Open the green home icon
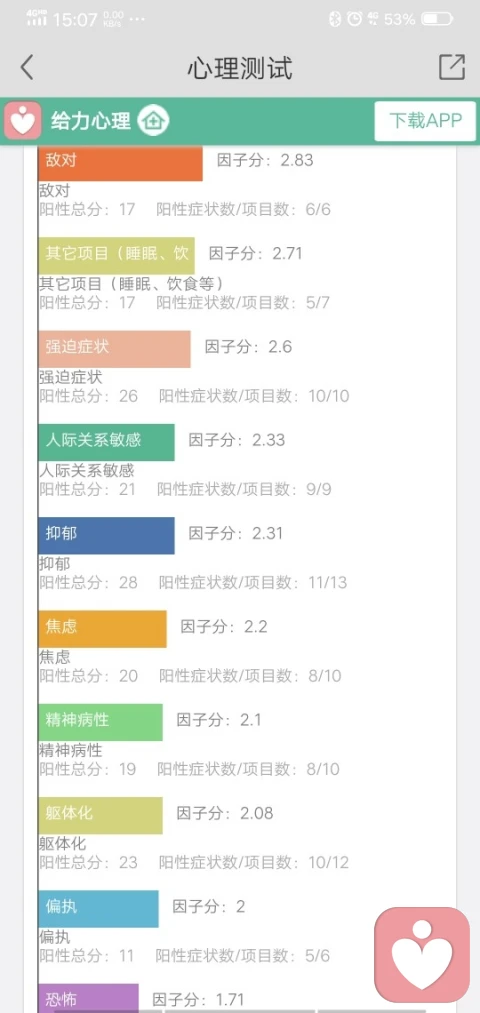The height and width of the screenshot is (1013, 480). (154, 121)
